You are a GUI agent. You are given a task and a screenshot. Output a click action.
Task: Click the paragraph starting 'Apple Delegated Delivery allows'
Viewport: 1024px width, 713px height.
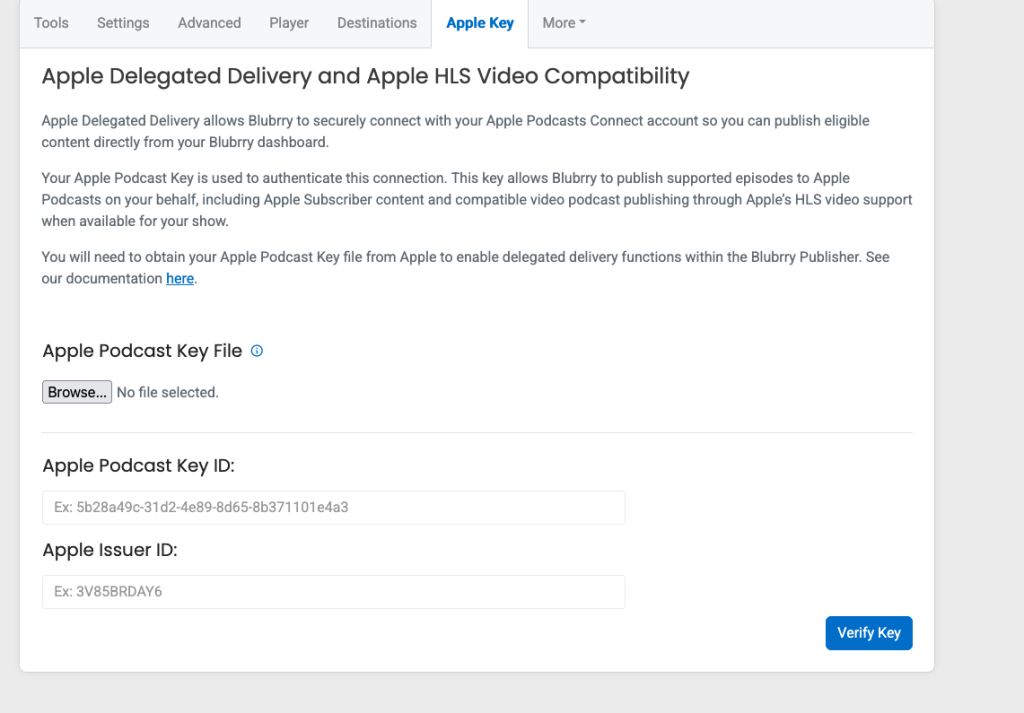point(455,131)
